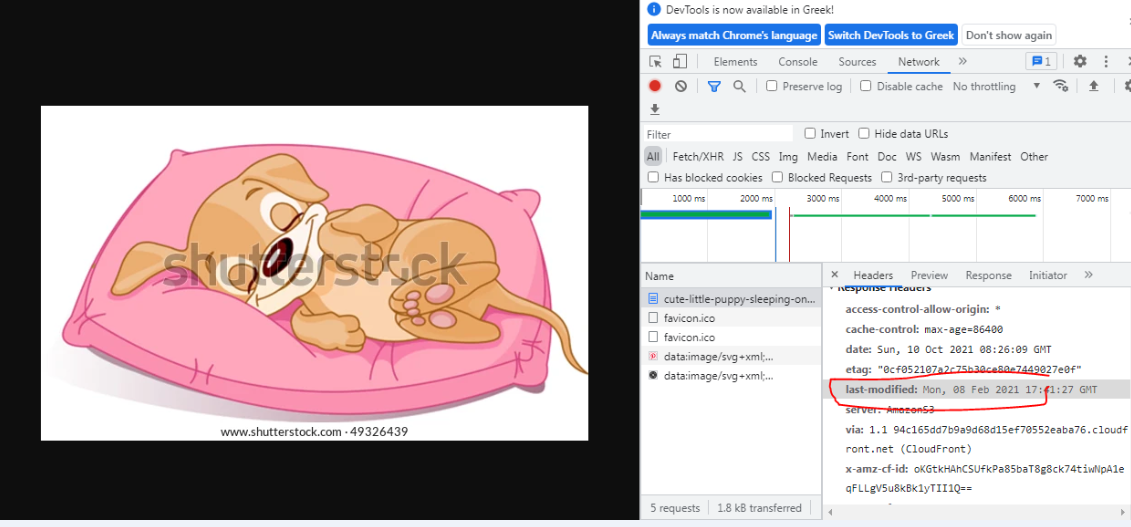The width and height of the screenshot is (1131, 527).
Task: Filter requests by Other
Action: point(1034,156)
